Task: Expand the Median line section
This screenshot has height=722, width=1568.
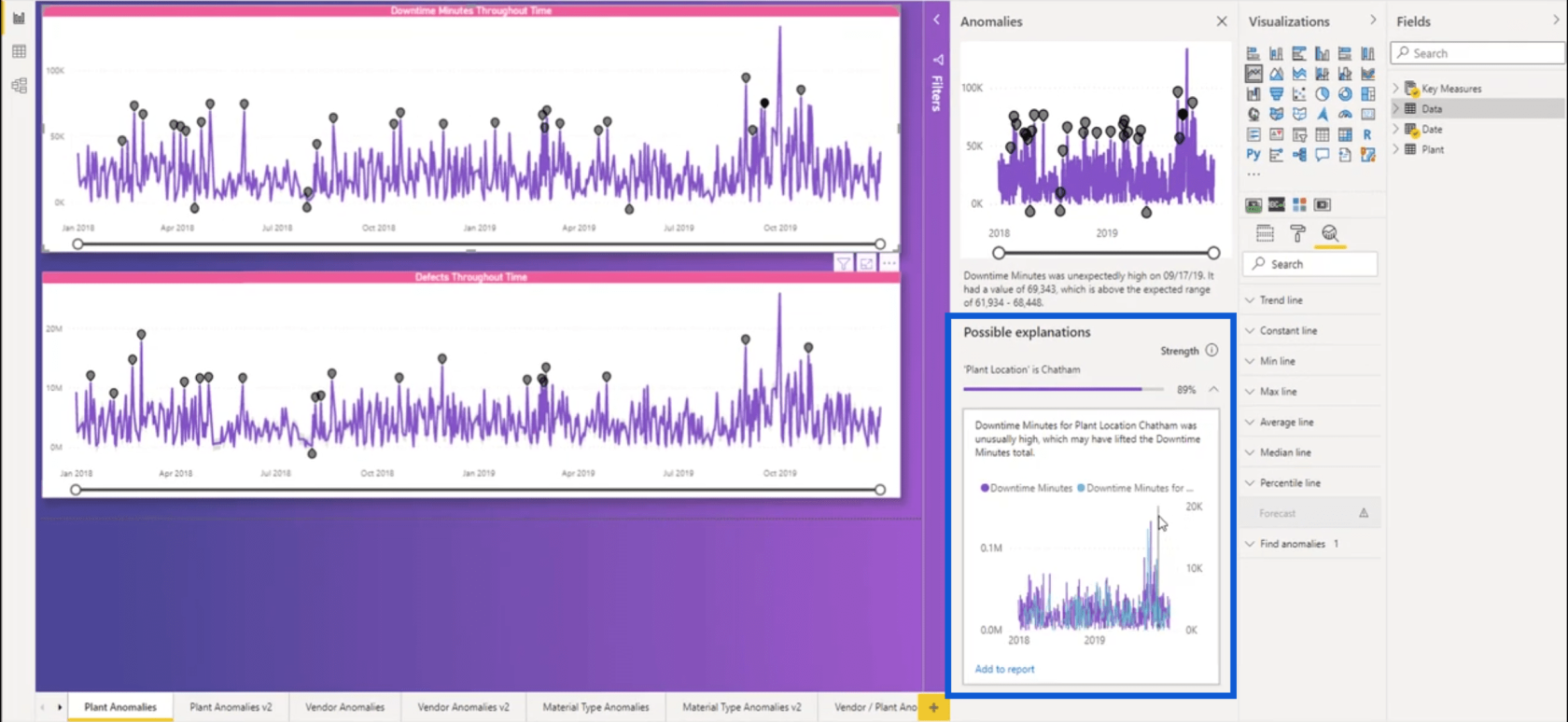Action: (1311, 452)
